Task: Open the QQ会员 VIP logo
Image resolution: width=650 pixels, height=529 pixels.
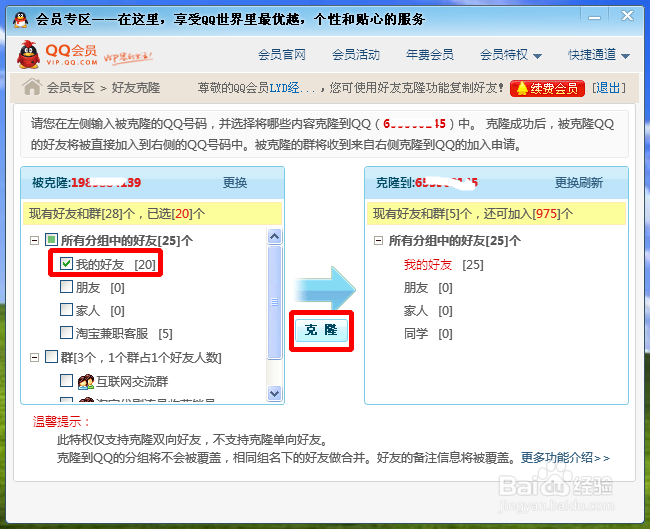Action: coord(58,55)
